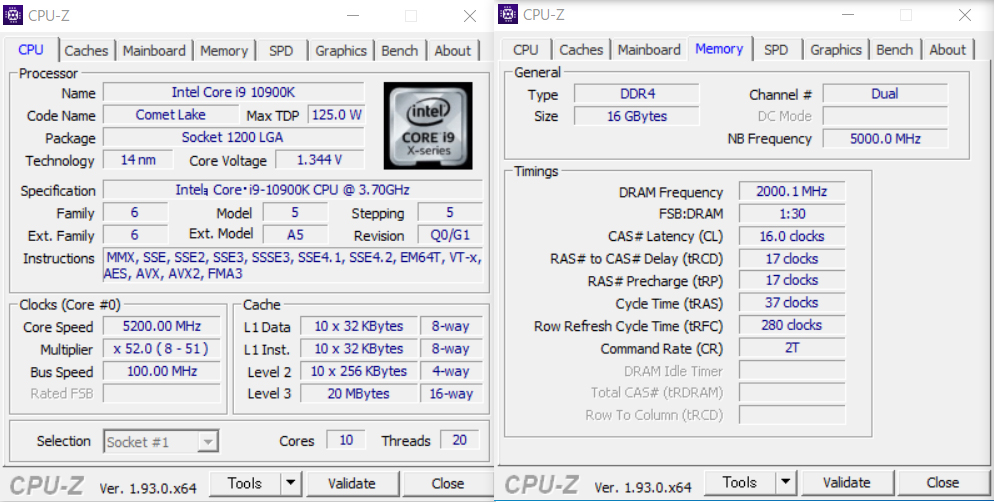
Task: Click Core Speed value 5200.00 MHz
Action: (162, 326)
